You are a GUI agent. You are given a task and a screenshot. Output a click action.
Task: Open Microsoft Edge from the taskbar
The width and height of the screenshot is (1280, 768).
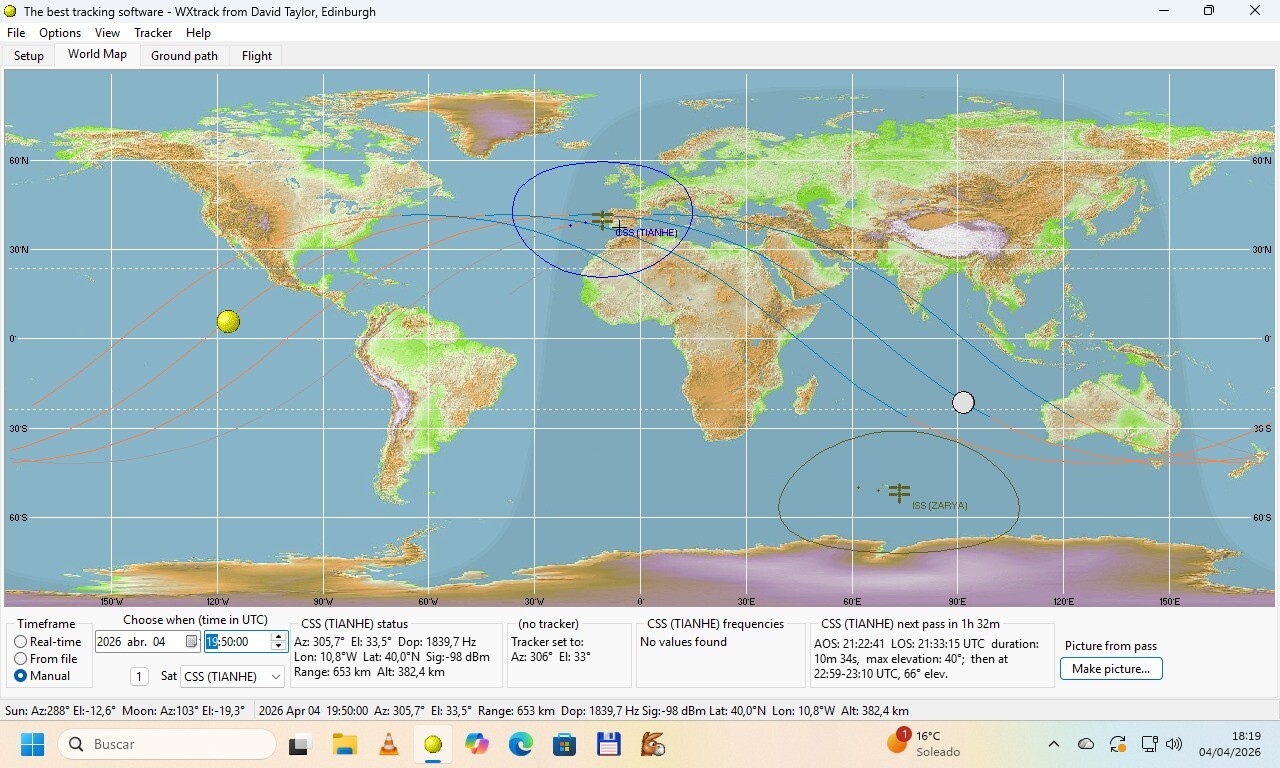(x=520, y=744)
